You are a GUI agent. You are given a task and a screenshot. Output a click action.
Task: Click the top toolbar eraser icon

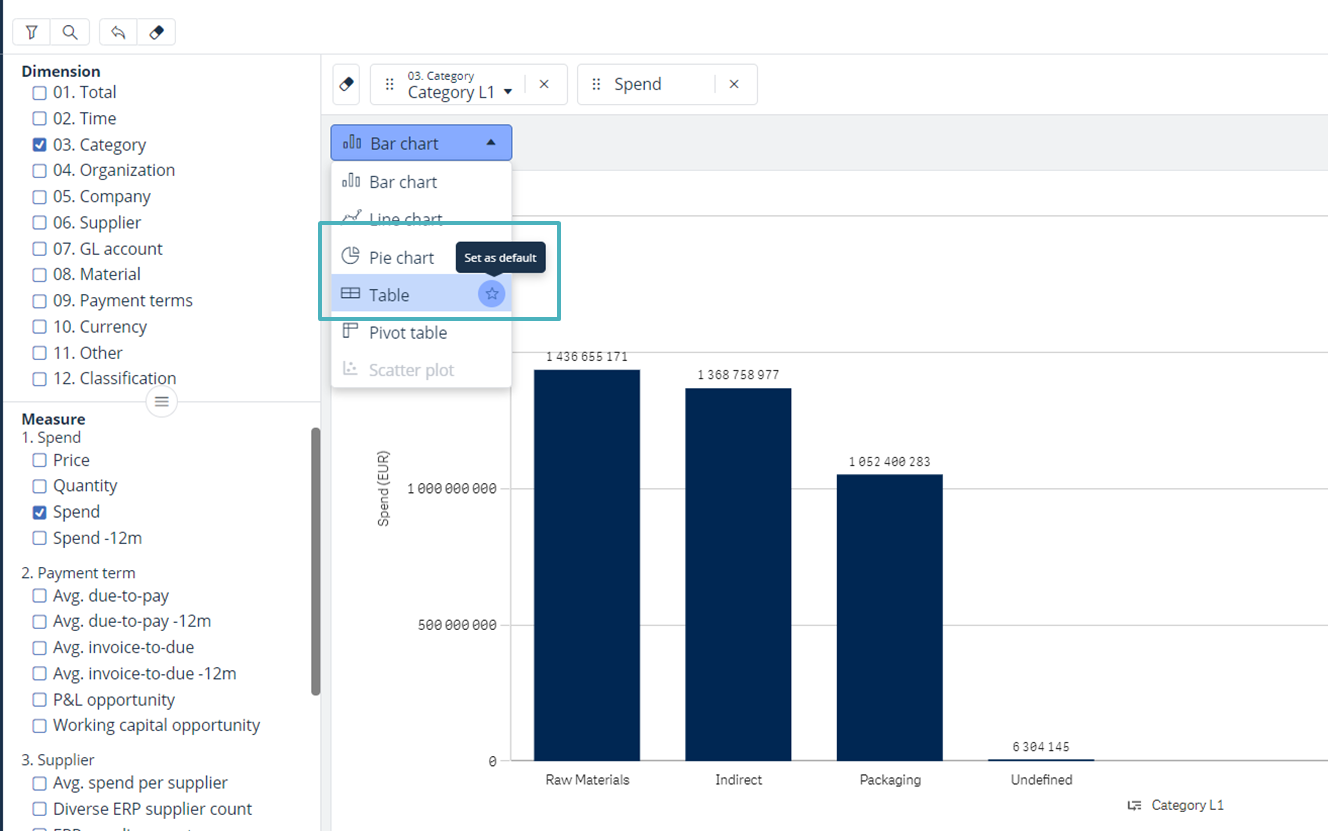pos(156,32)
